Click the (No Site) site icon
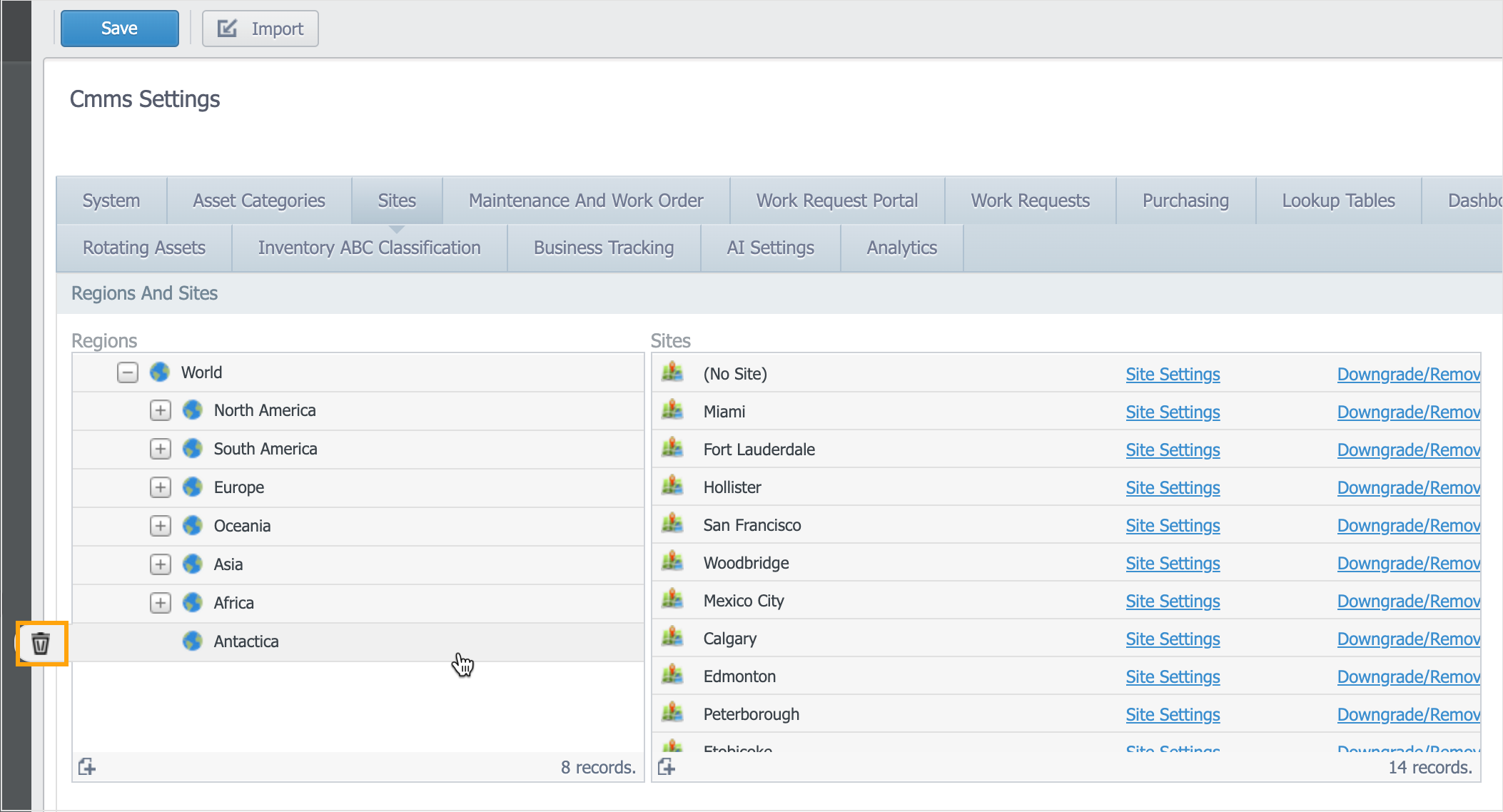Screen dimensions: 1503x812 [x=672, y=372]
